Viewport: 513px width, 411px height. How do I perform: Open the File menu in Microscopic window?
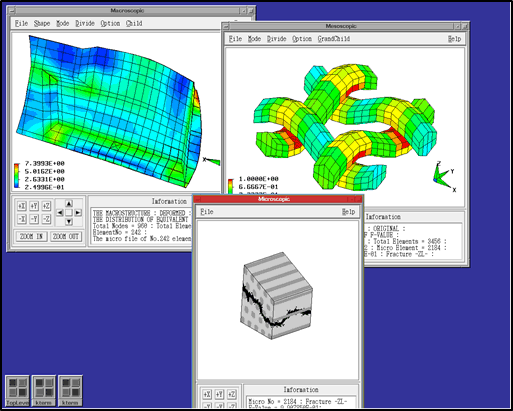(207, 212)
